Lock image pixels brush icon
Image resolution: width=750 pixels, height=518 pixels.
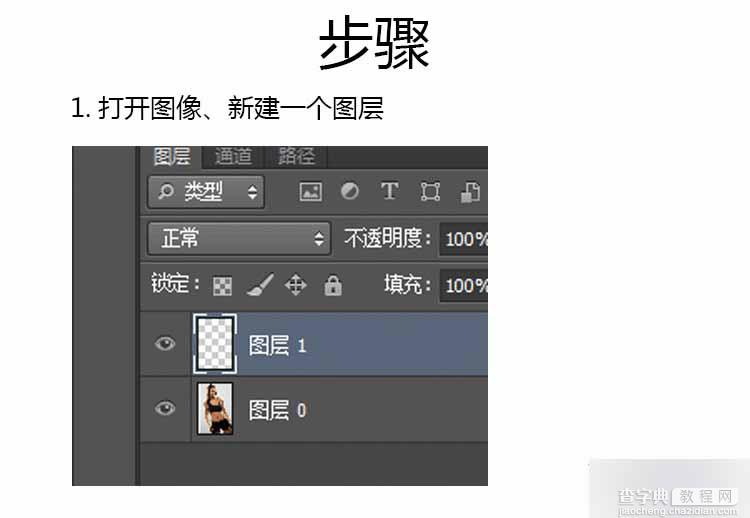click(x=260, y=285)
